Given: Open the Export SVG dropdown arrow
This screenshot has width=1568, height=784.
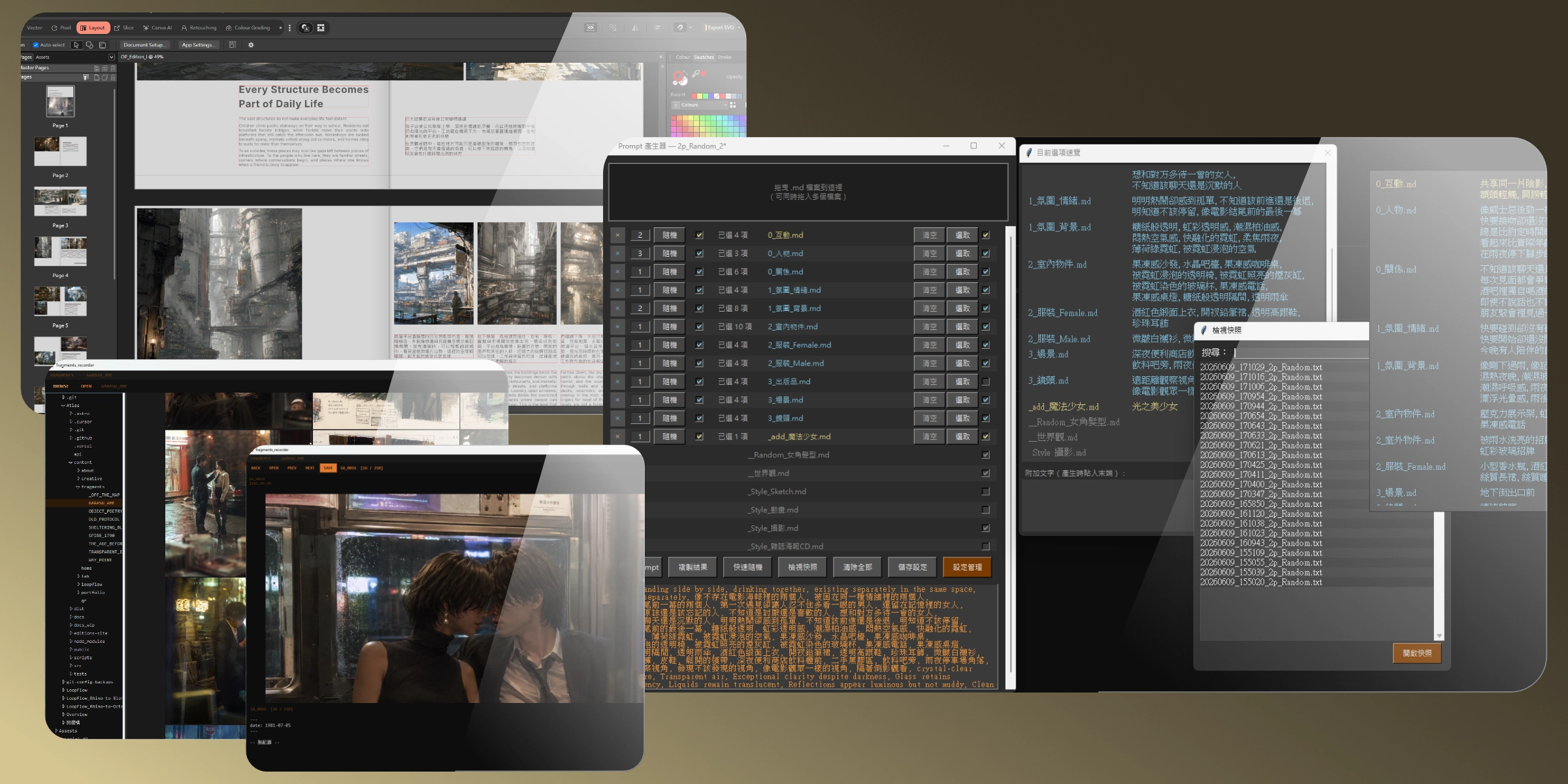Looking at the screenshot, I should (739, 28).
